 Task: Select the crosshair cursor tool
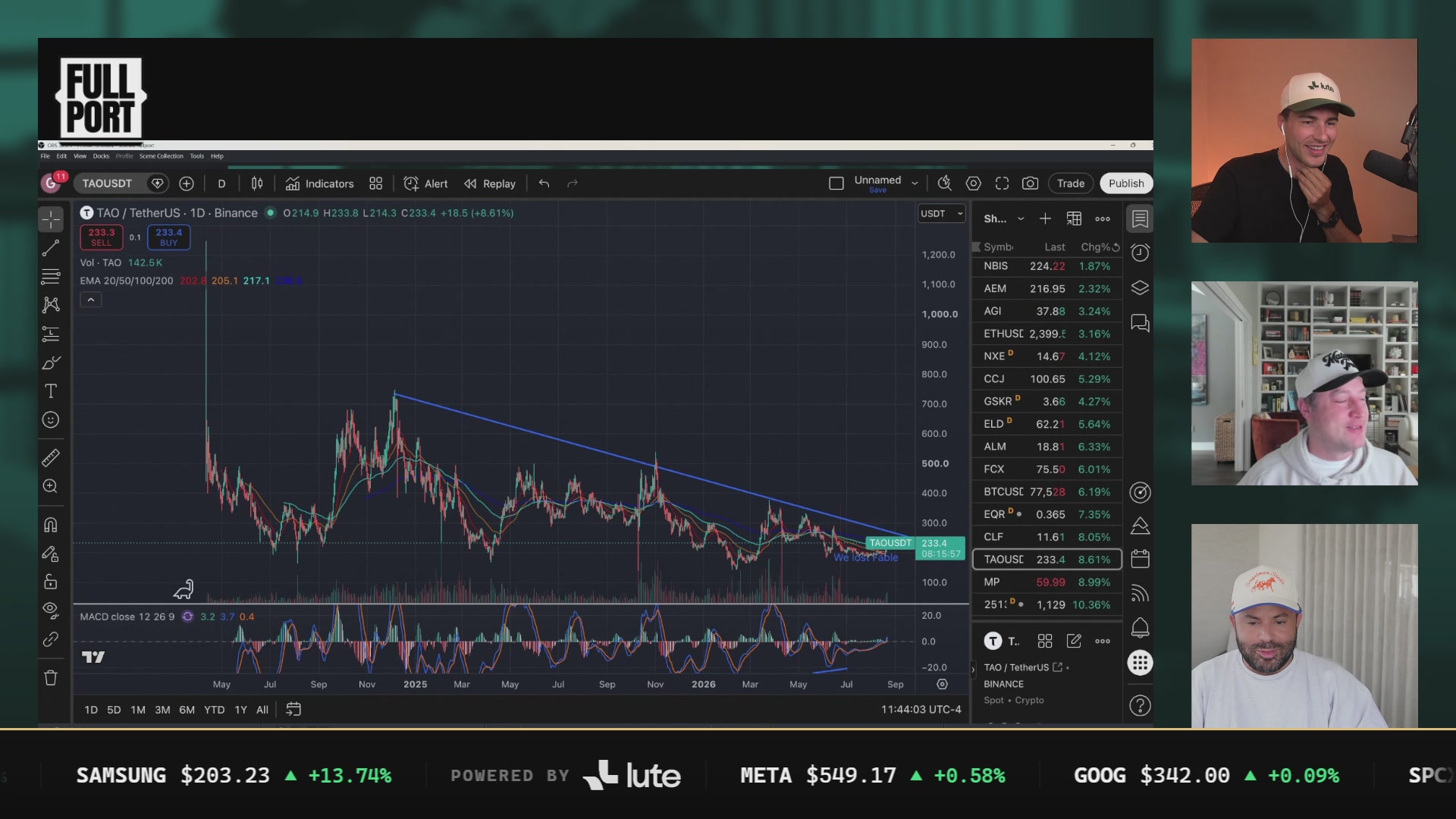point(51,219)
